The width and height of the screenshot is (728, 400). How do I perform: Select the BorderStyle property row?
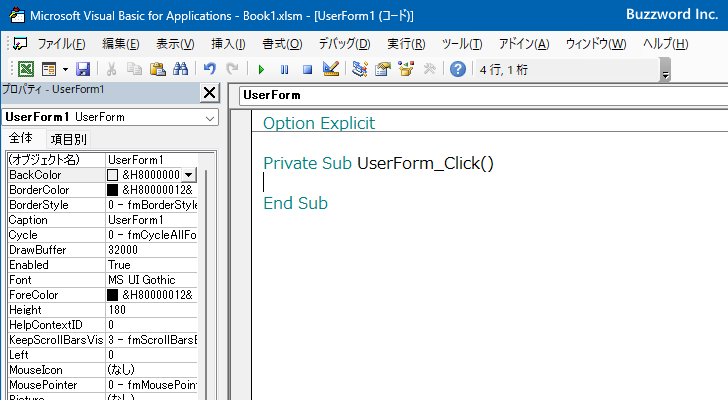103,205
